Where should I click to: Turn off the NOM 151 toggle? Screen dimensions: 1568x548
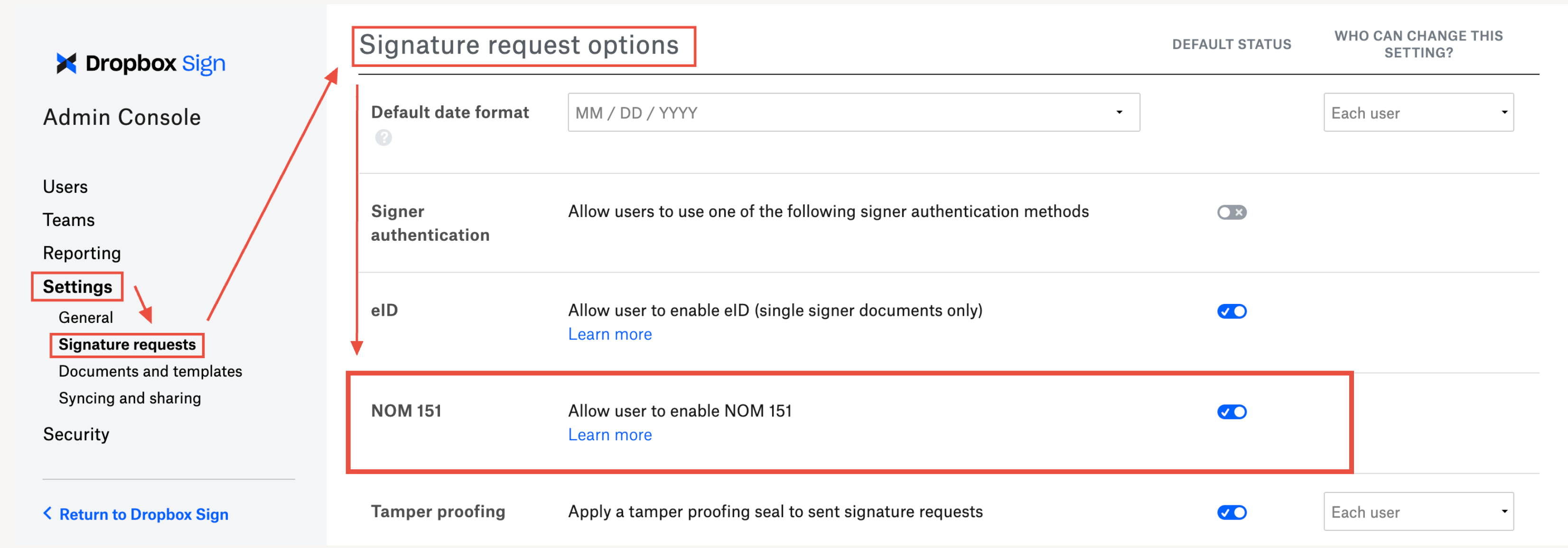tap(1232, 412)
